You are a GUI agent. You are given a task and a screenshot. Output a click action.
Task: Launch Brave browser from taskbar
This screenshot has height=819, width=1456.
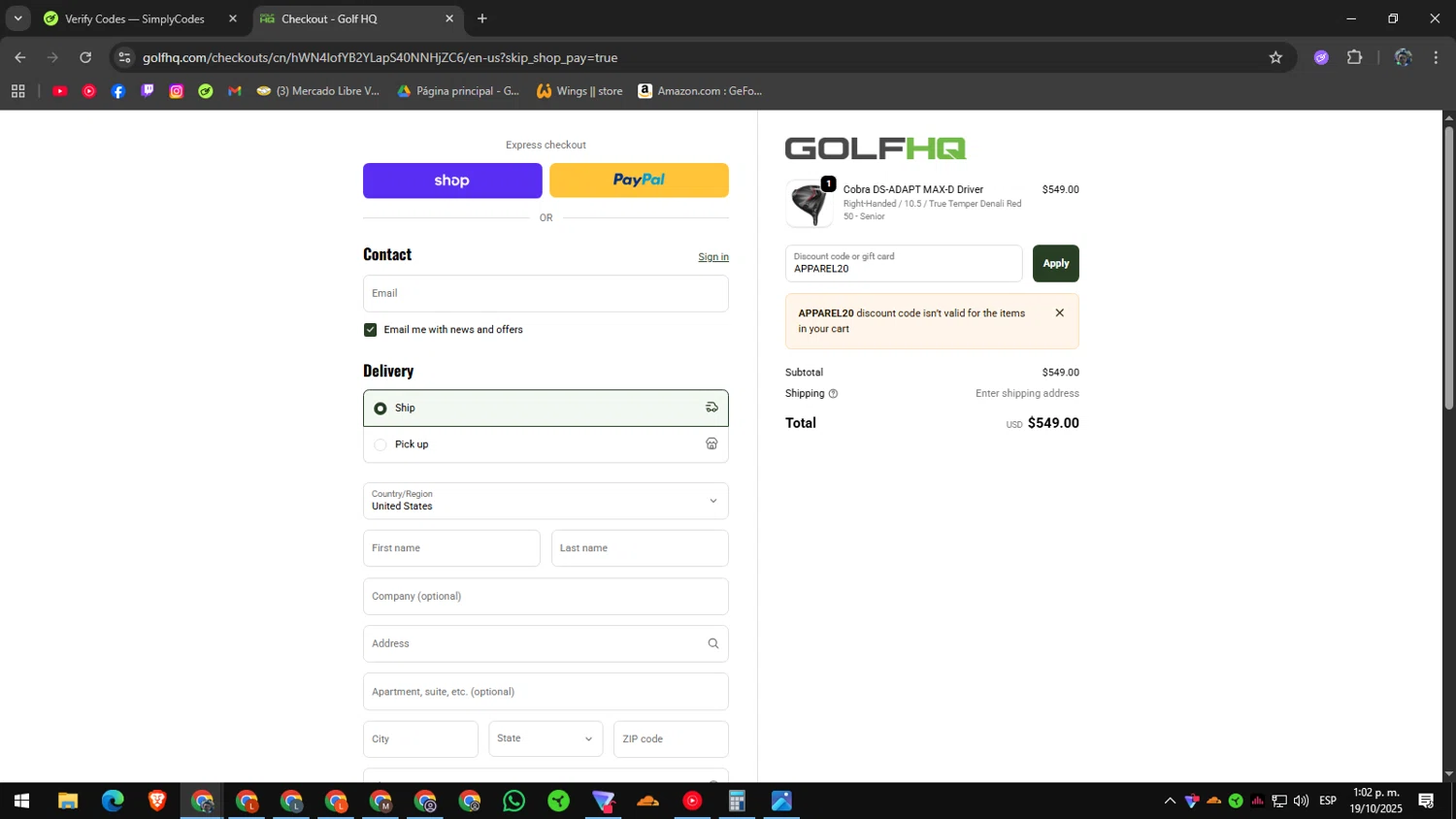[157, 802]
